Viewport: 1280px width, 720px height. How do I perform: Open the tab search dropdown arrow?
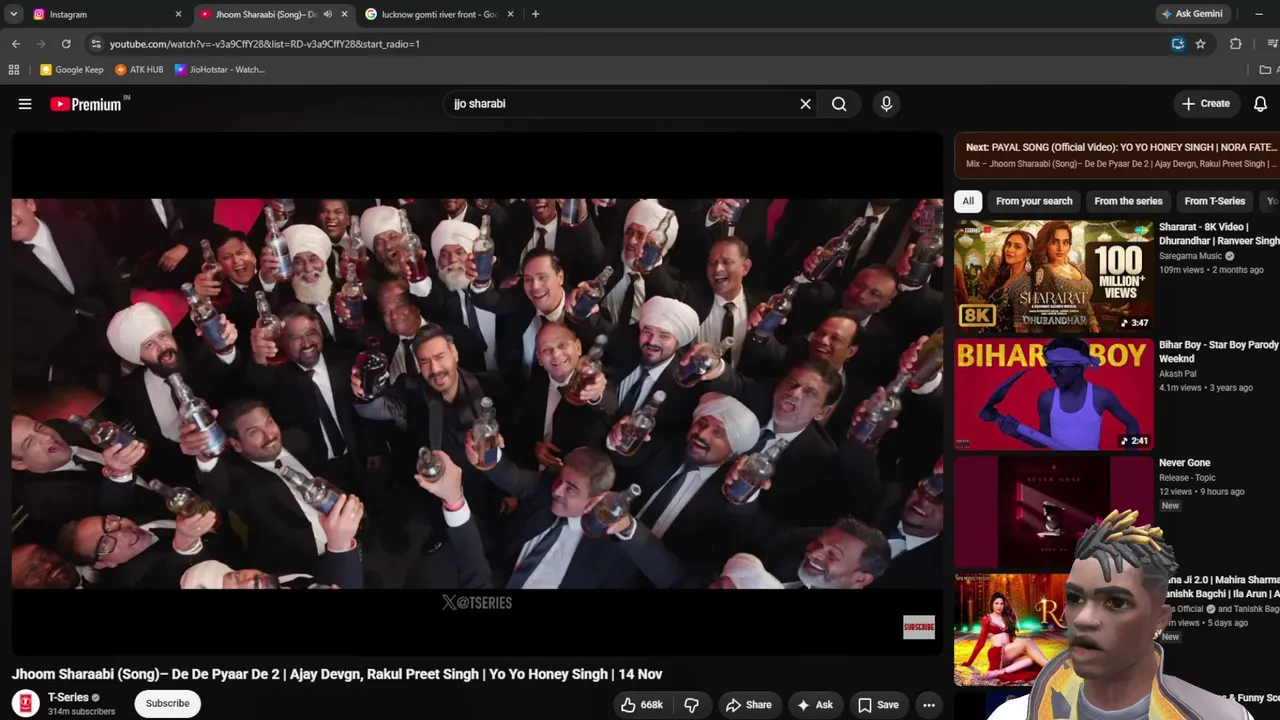(14, 14)
